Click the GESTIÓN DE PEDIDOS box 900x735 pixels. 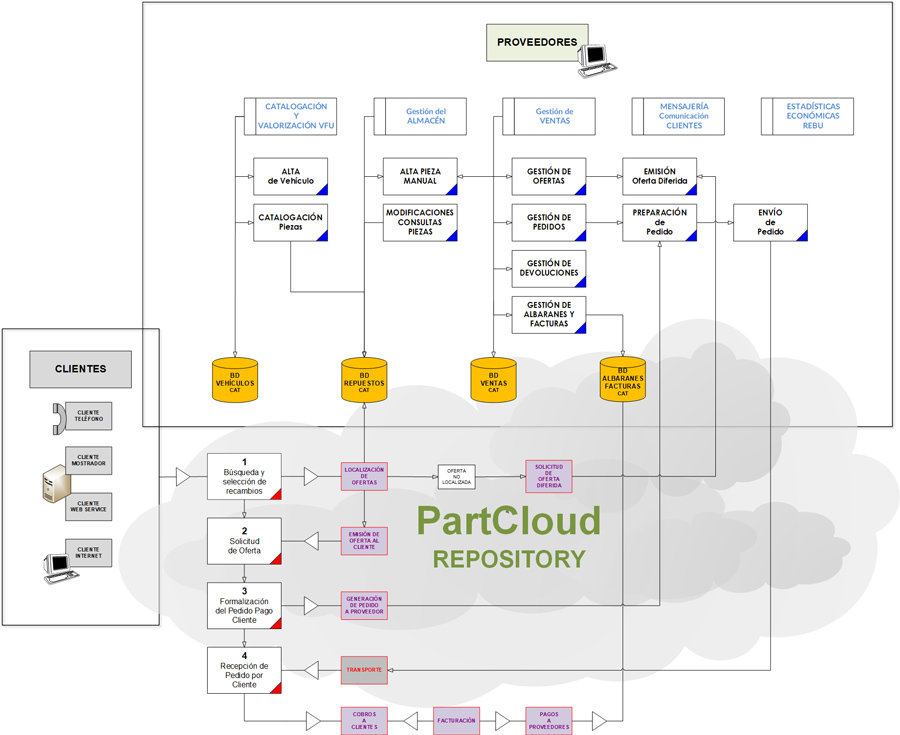click(549, 223)
